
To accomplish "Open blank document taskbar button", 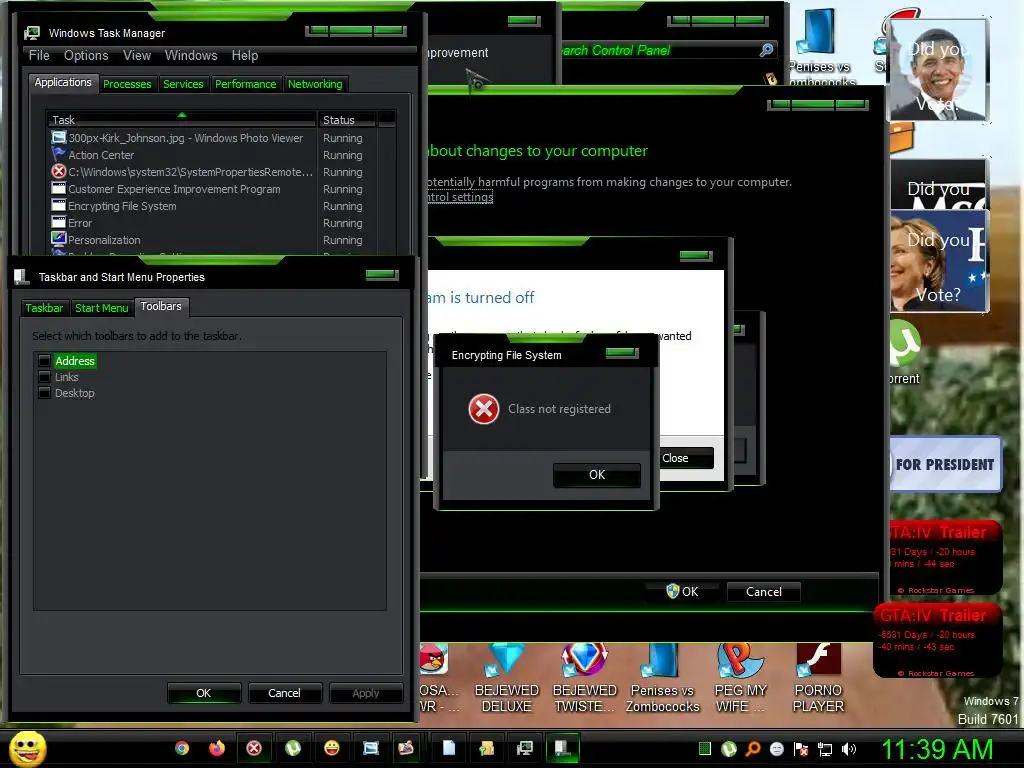I will [x=449, y=748].
